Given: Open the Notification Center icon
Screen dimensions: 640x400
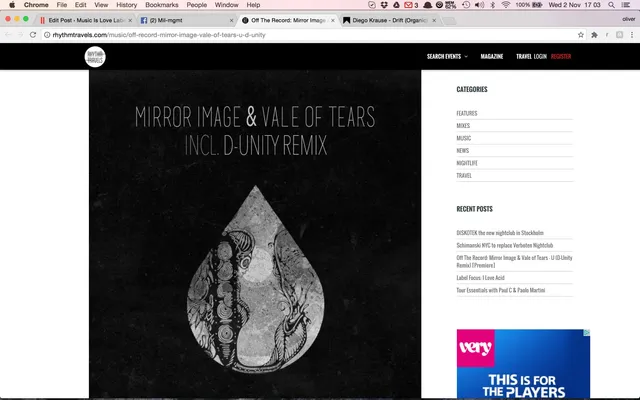Looking at the screenshot, I should click(x=625, y=5).
